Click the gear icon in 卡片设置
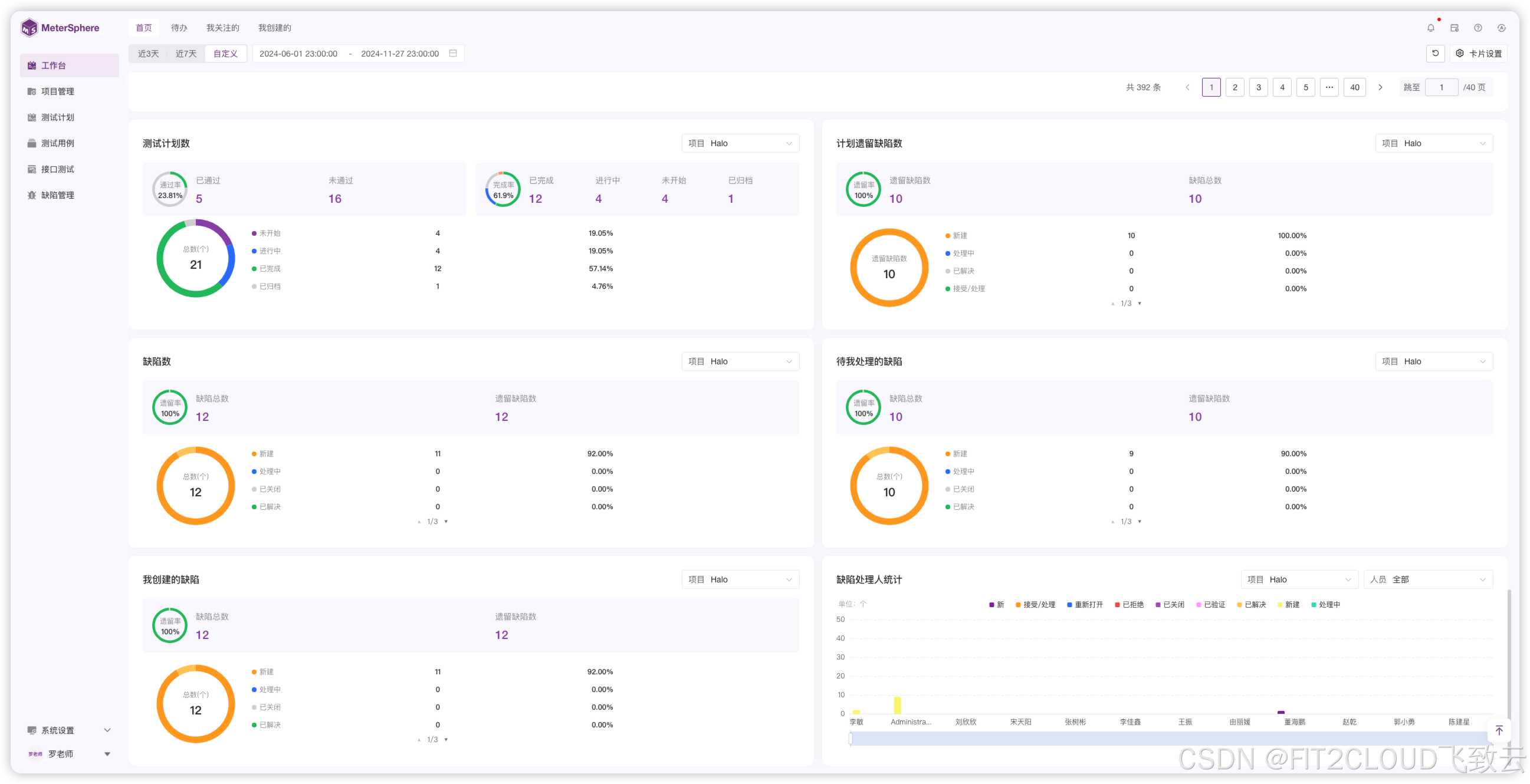 1460,54
